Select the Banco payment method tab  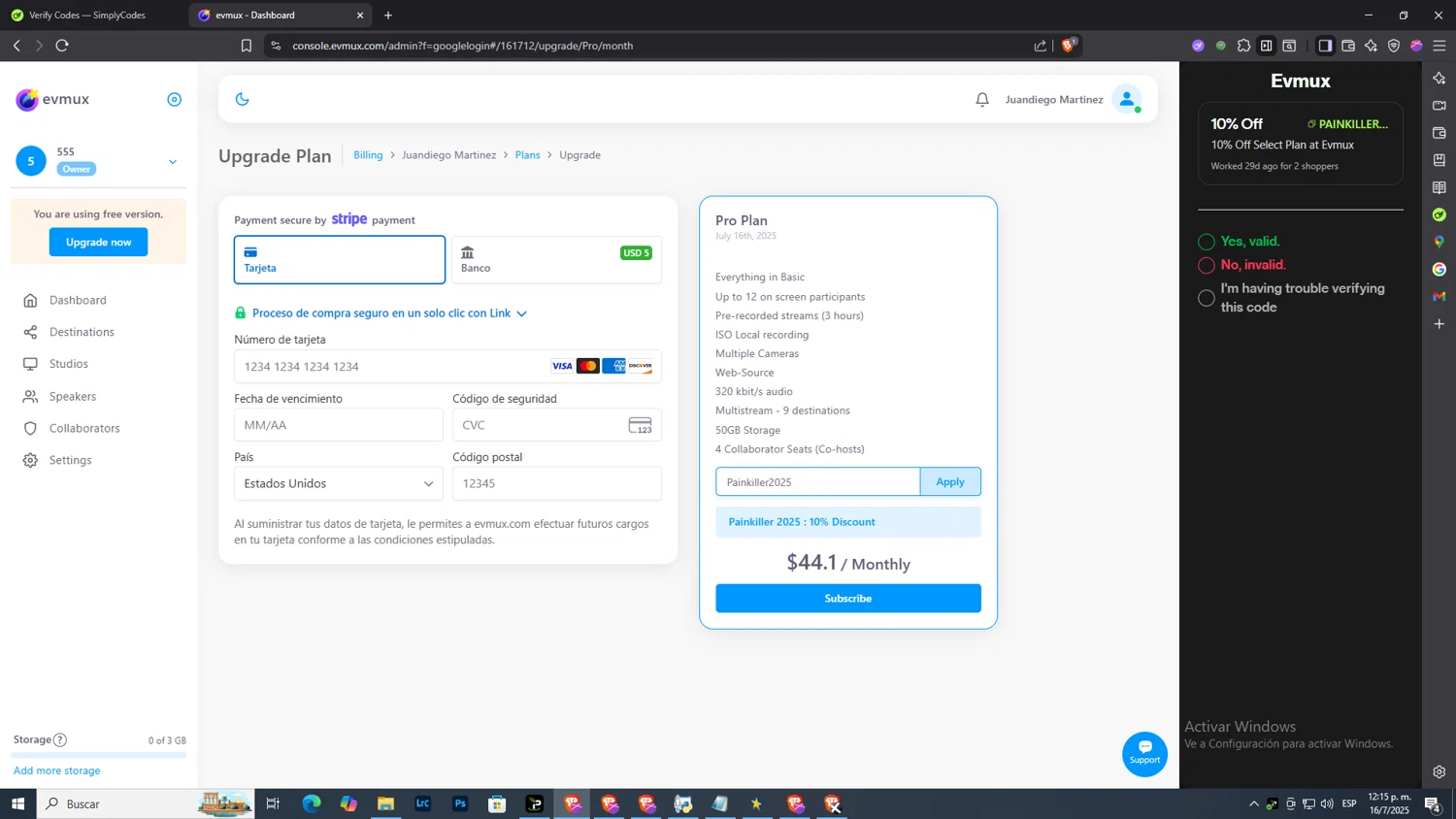click(x=556, y=259)
